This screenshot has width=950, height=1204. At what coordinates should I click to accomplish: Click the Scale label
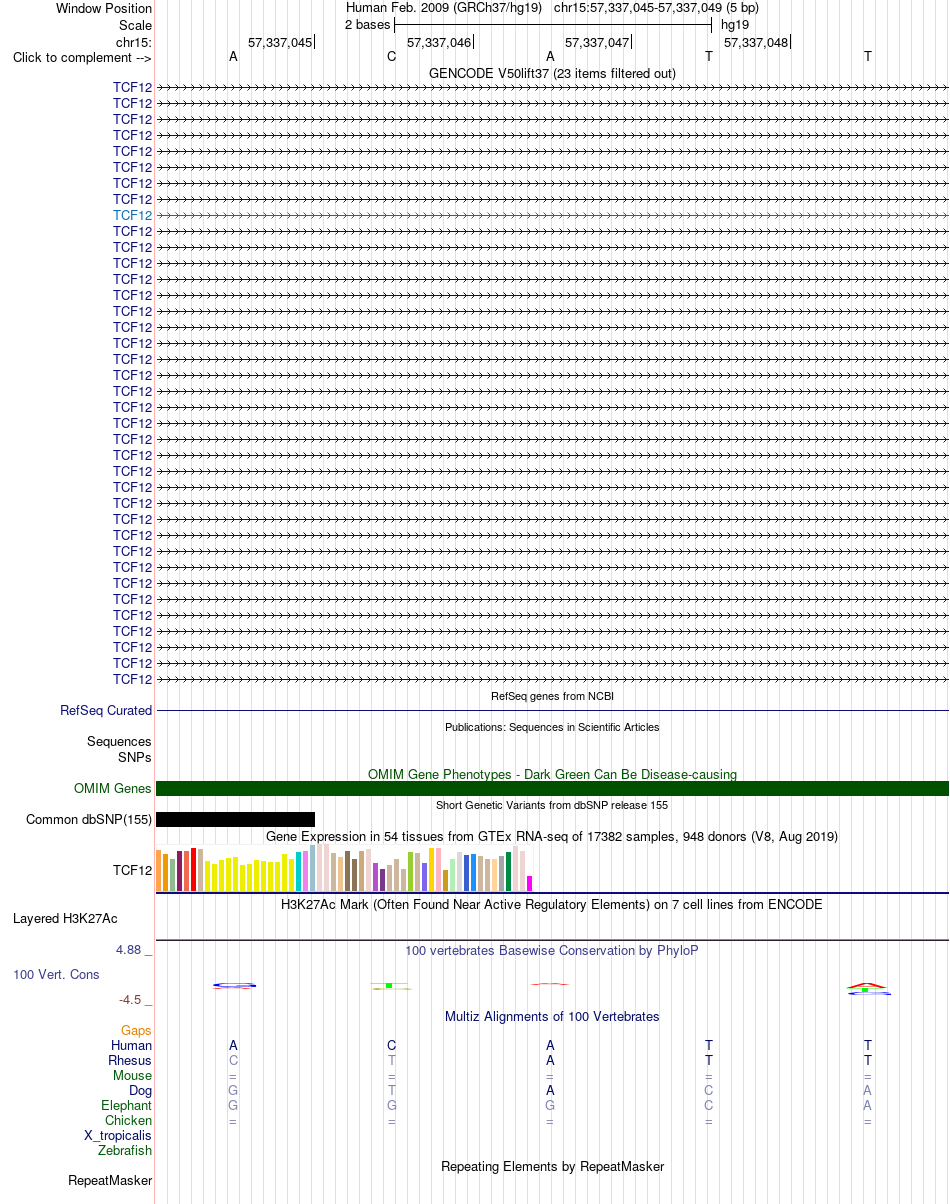(135, 25)
